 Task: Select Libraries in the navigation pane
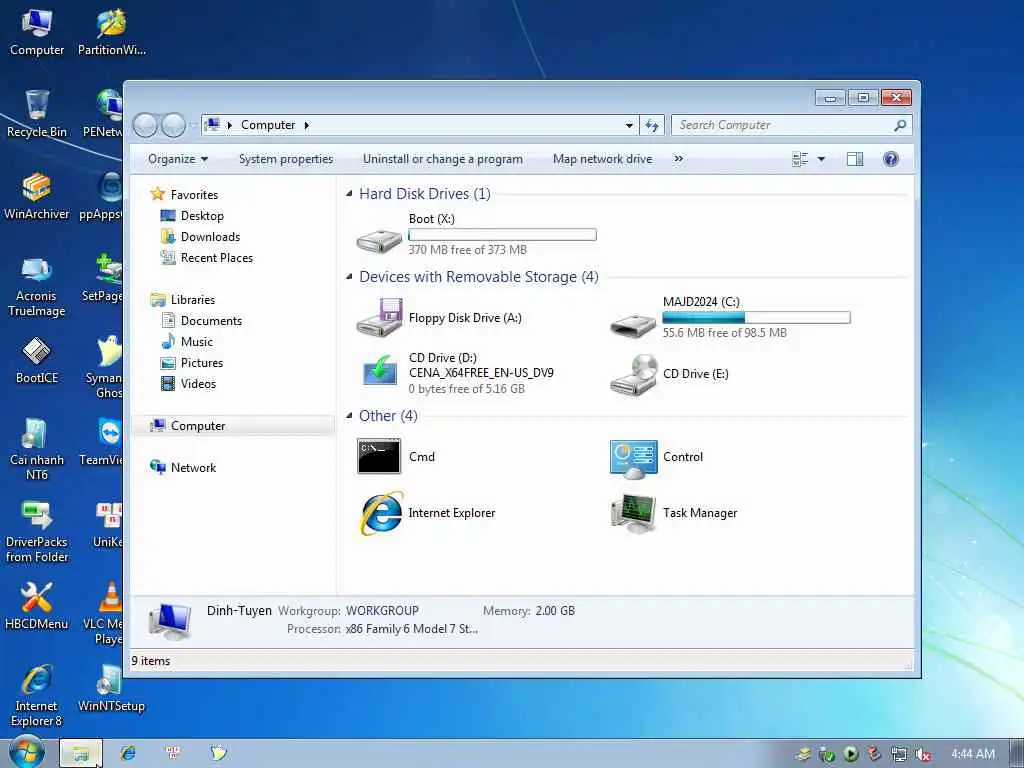pos(183,300)
